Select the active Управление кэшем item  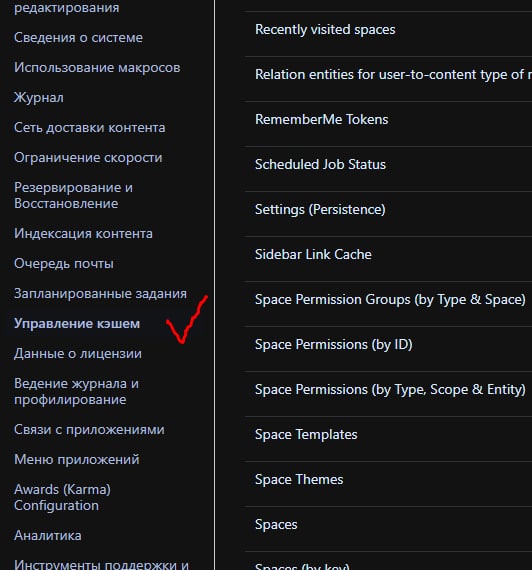point(77,324)
